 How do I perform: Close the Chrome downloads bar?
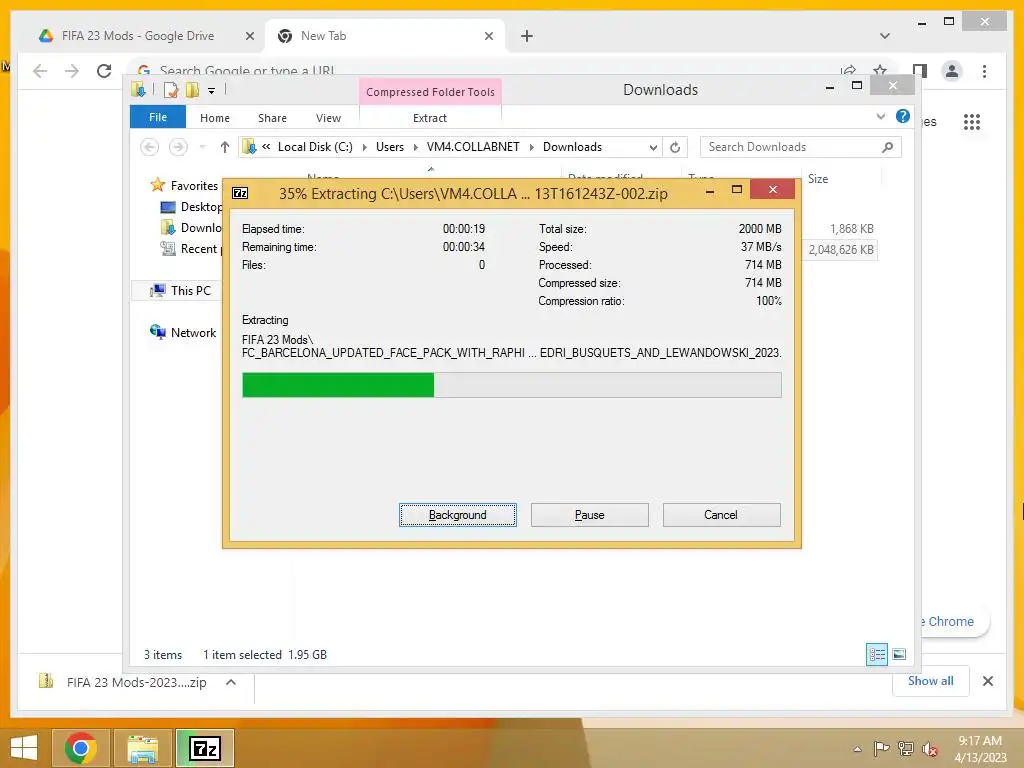click(x=988, y=681)
